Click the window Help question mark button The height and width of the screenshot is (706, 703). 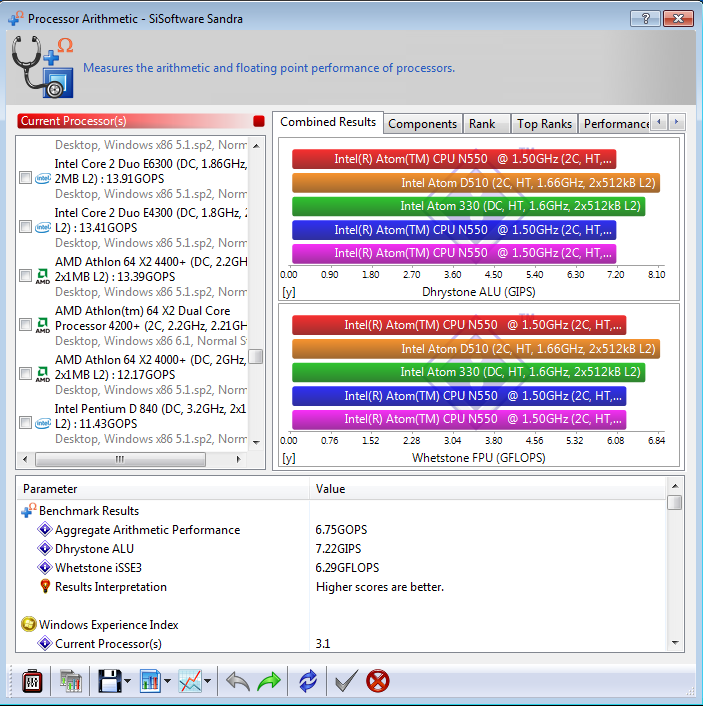coord(647,19)
